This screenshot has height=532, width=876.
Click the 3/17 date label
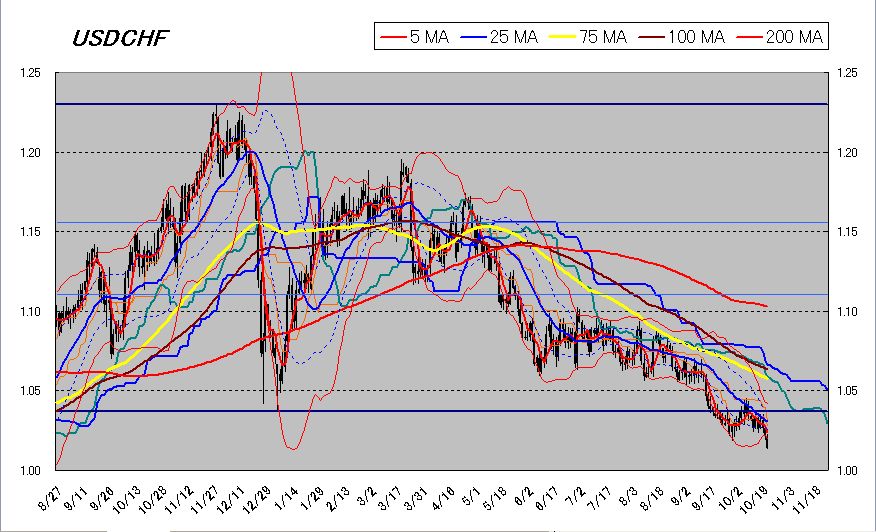click(389, 498)
